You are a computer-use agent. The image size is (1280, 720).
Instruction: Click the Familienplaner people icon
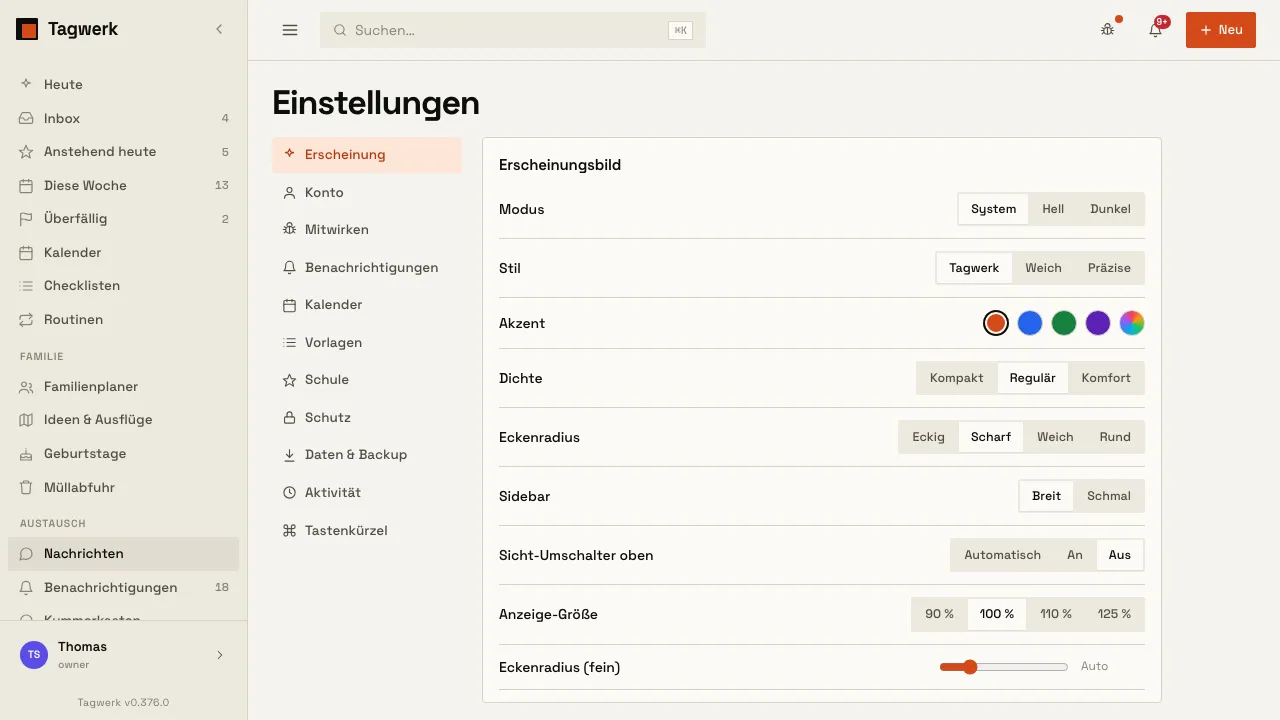click(26, 387)
